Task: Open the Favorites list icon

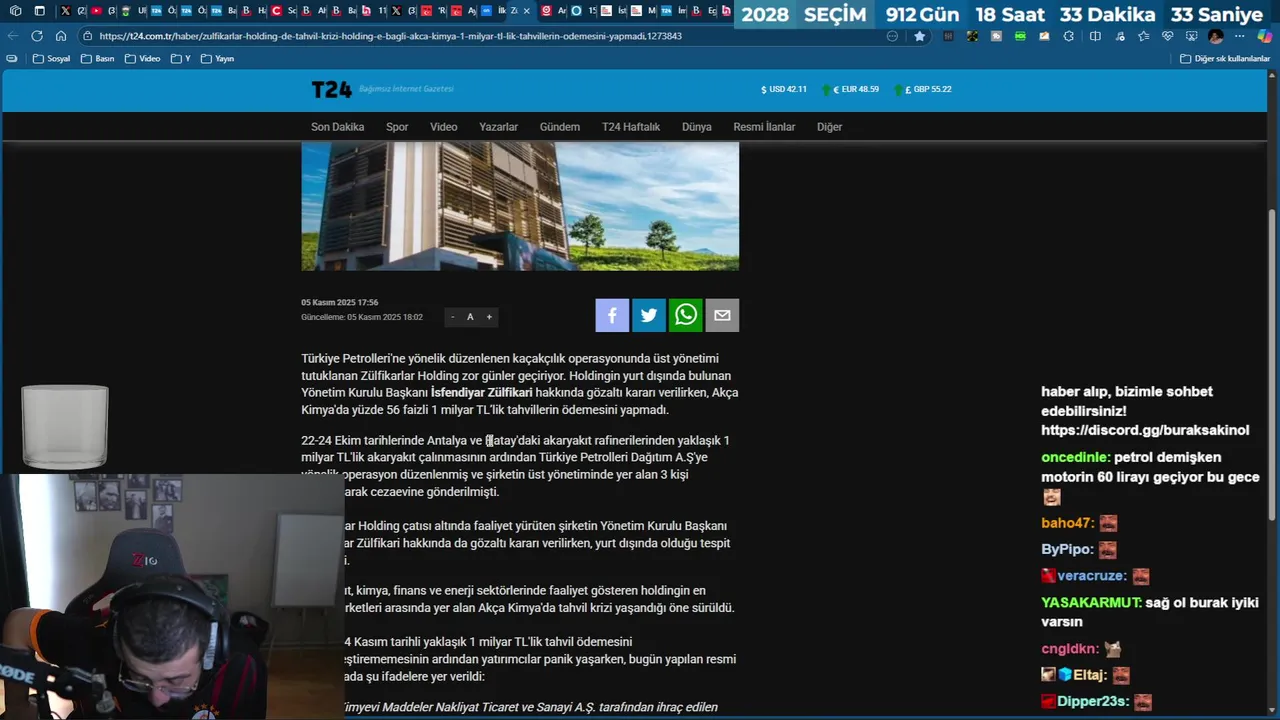Action: point(1144,36)
